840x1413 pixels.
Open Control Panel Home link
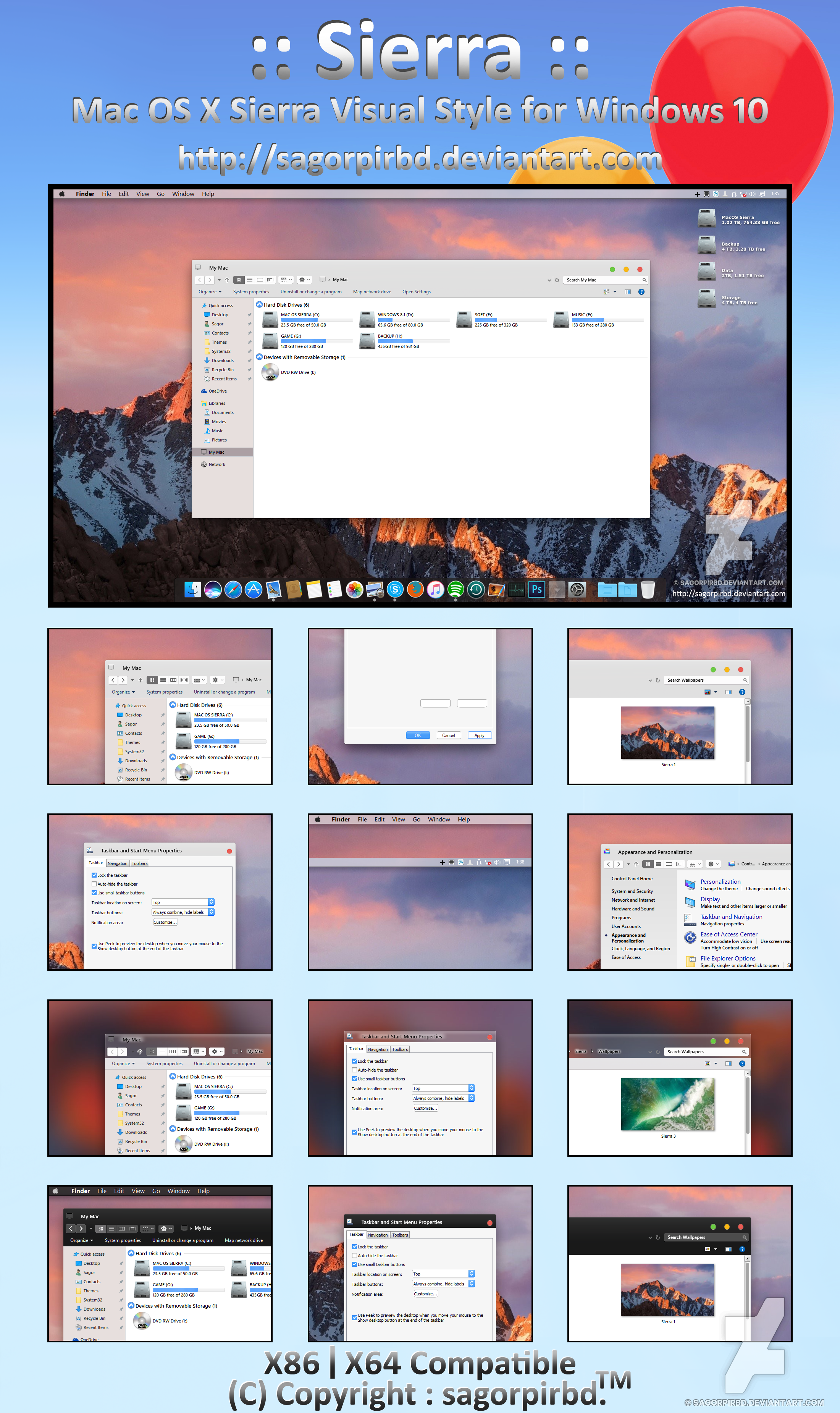click(632, 879)
